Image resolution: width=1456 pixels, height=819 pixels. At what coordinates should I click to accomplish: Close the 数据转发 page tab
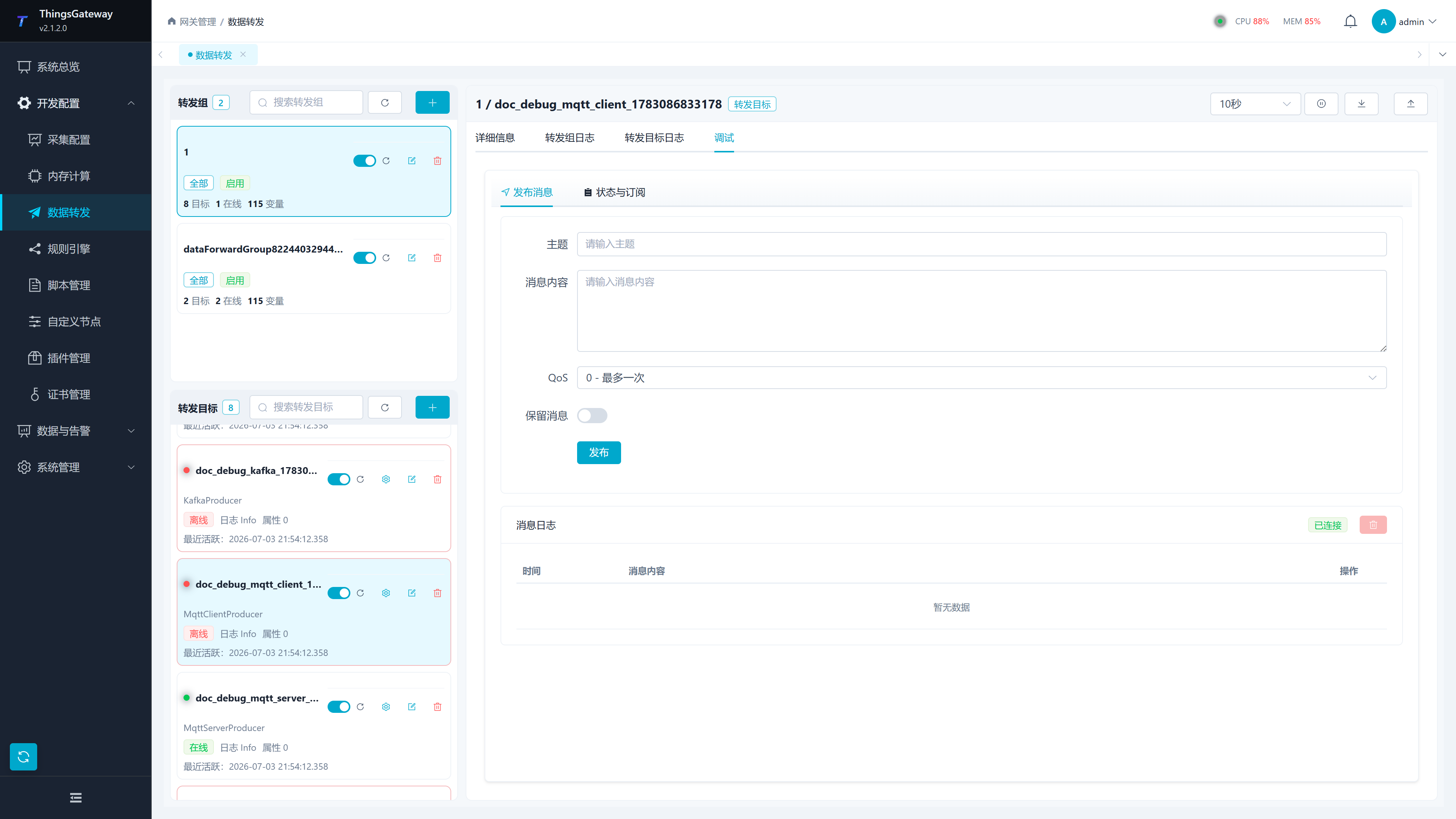point(243,54)
